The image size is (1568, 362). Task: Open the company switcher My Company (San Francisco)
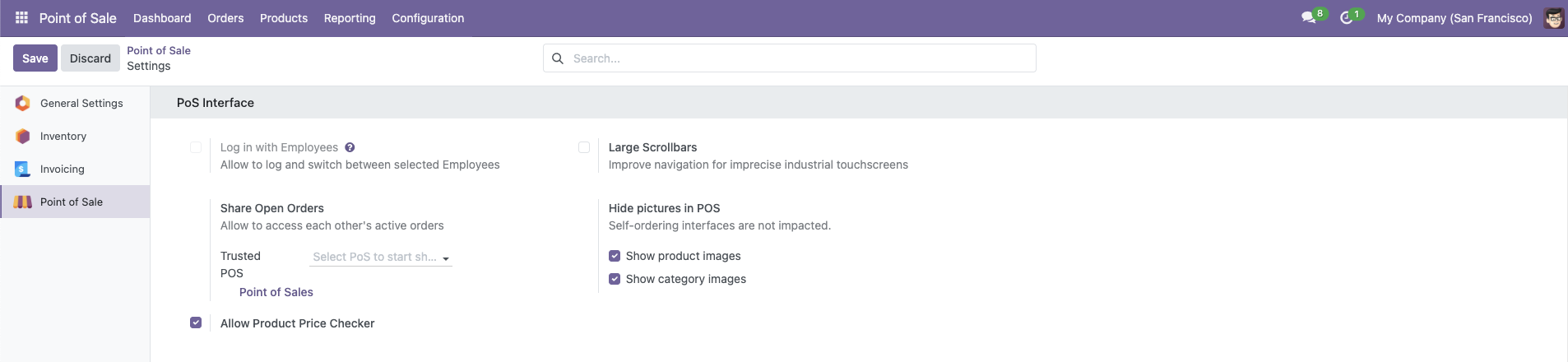tap(1454, 18)
